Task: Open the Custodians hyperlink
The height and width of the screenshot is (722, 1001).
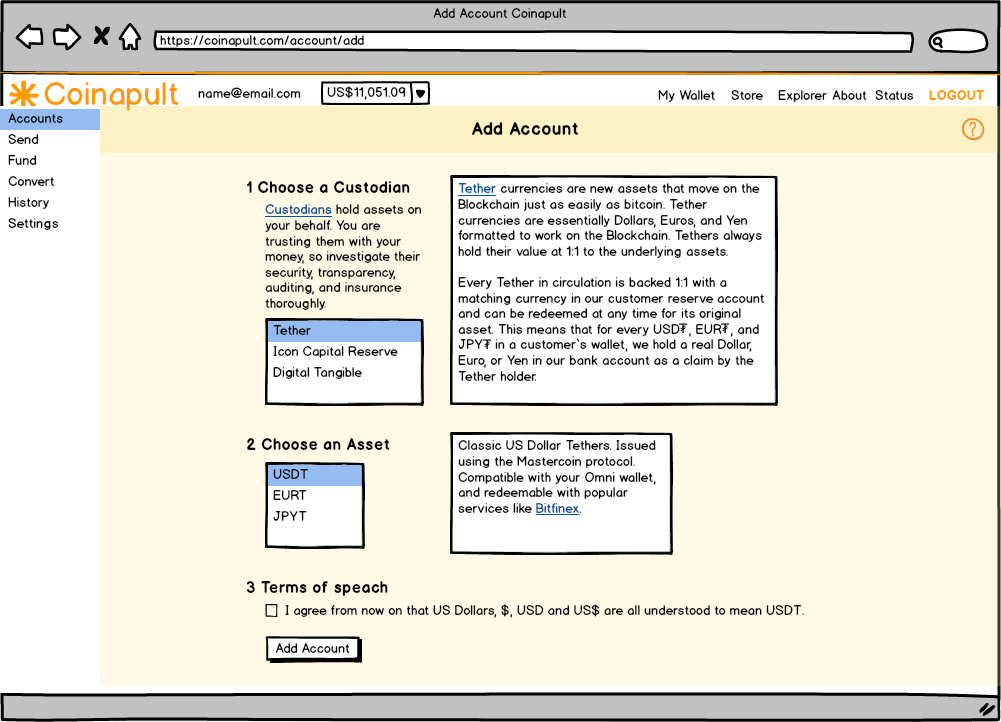Action: 298,210
